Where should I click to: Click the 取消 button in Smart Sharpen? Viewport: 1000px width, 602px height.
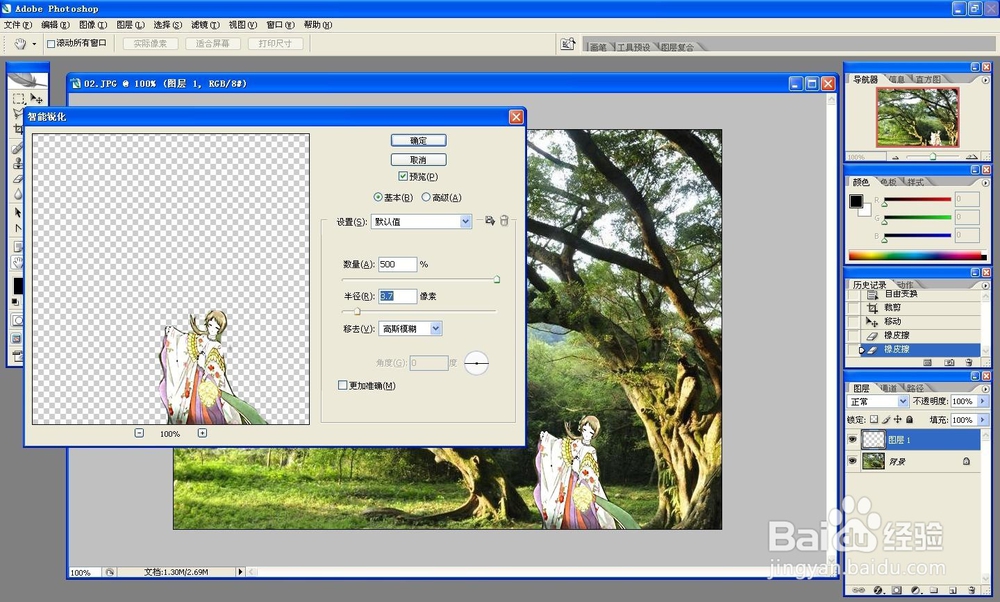pos(417,159)
